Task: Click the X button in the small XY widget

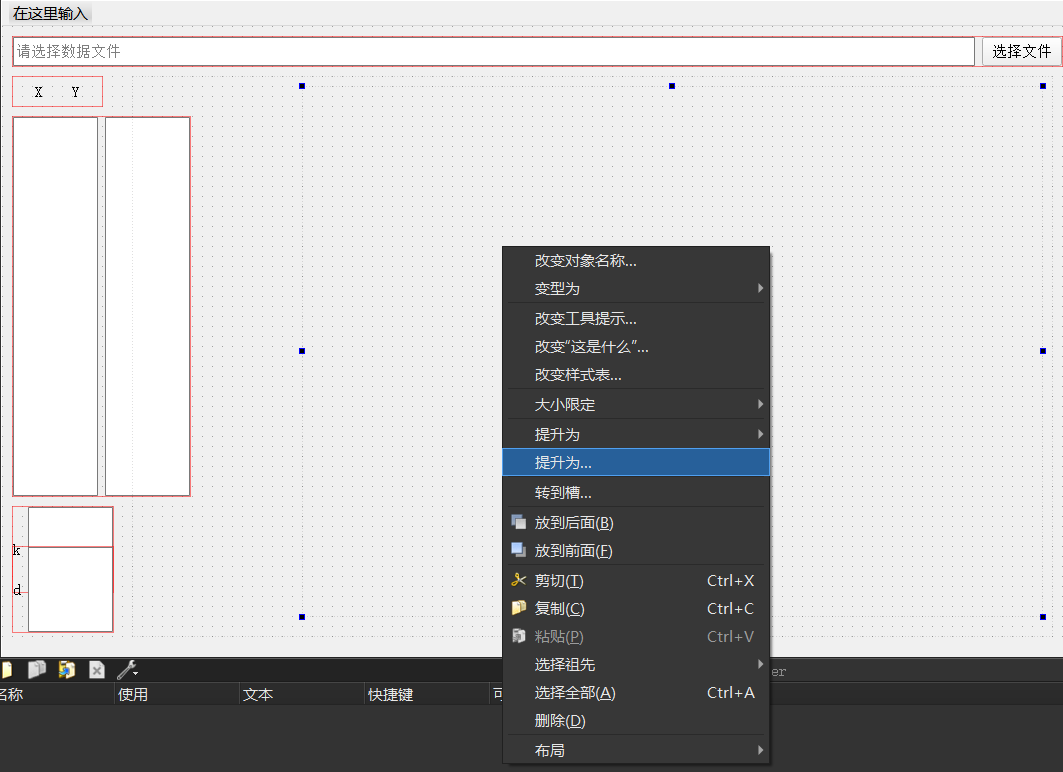Action: click(38, 90)
